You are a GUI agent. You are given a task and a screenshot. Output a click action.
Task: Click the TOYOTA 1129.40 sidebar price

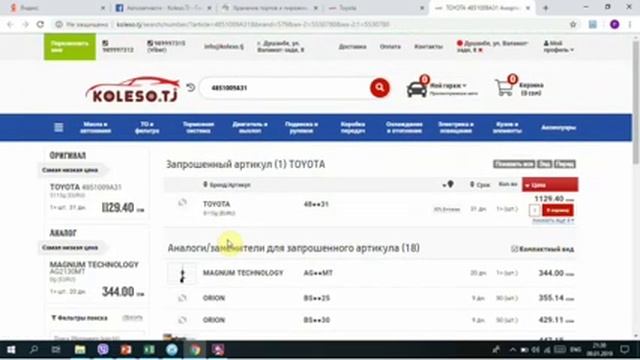click(x=122, y=207)
